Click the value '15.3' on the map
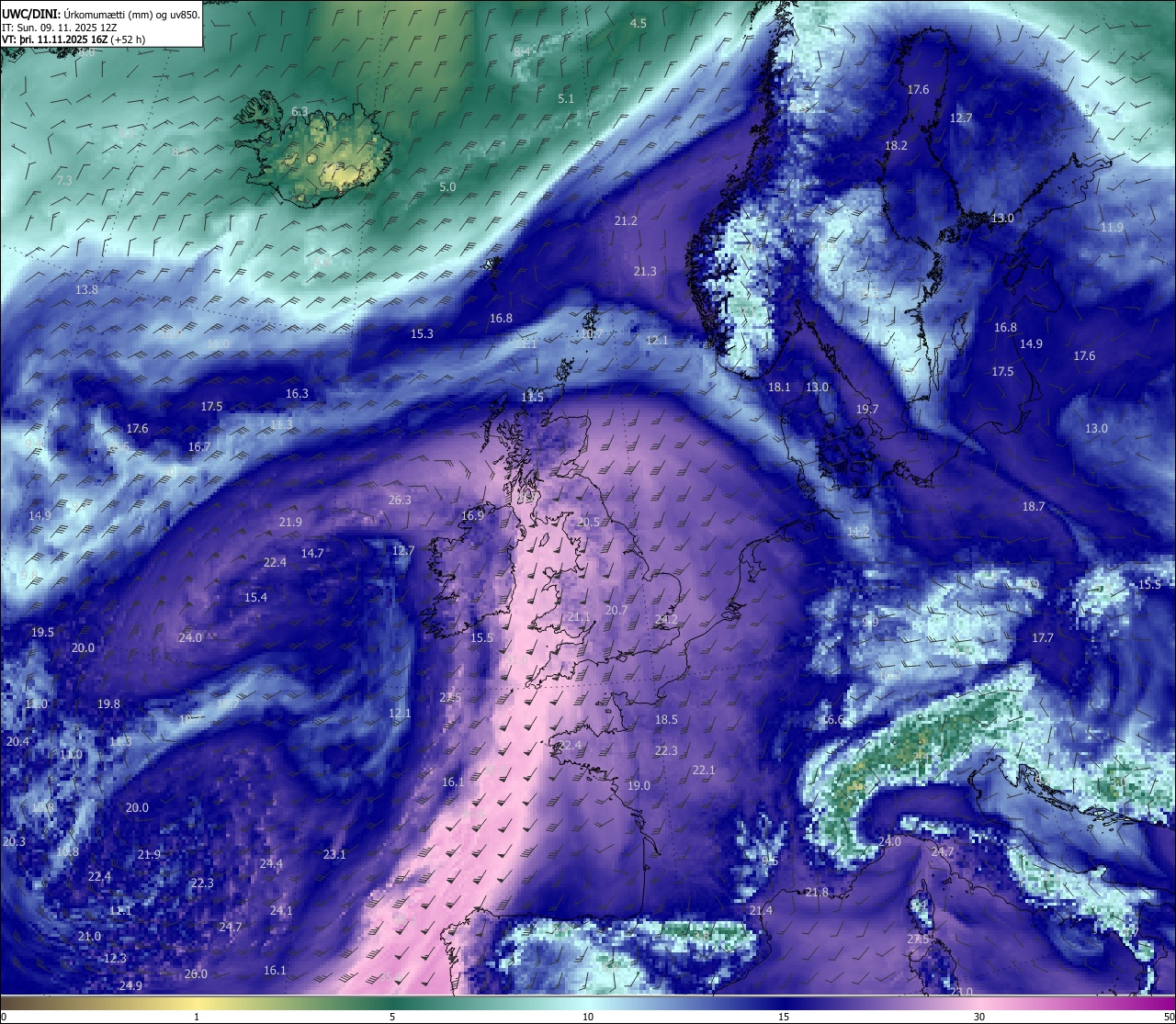This screenshot has width=1176, height=1024. pyautogui.click(x=422, y=333)
